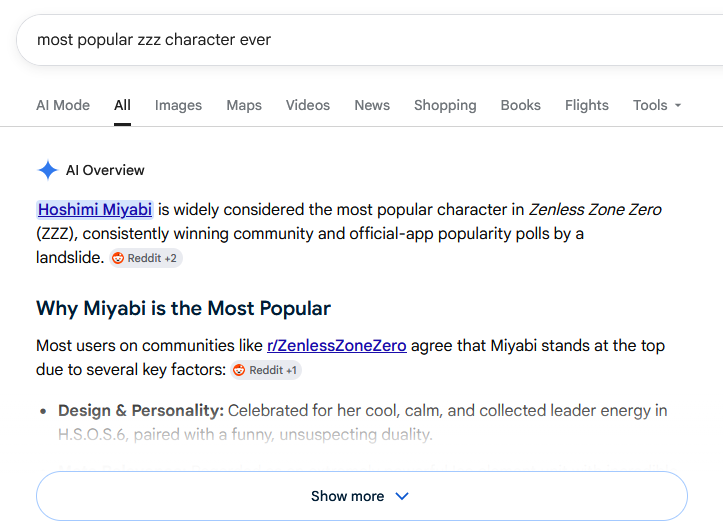The width and height of the screenshot is (723, 532).
Task: Follow the r/ZenlessZoneZero link
Action: (x=337, y=346)
